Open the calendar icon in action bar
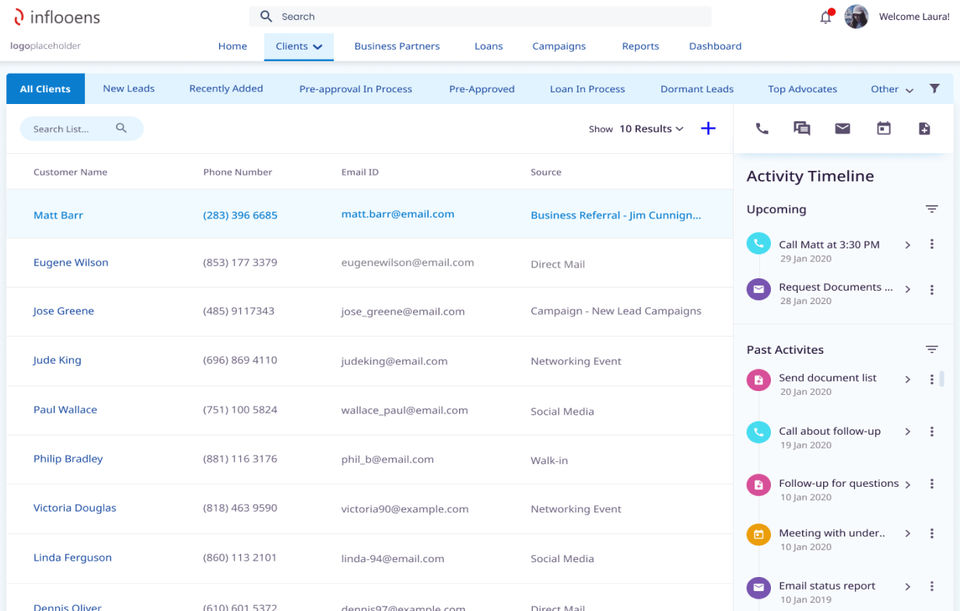The width and height of the screenshot is (960, 611). click(x=883, y=128)
